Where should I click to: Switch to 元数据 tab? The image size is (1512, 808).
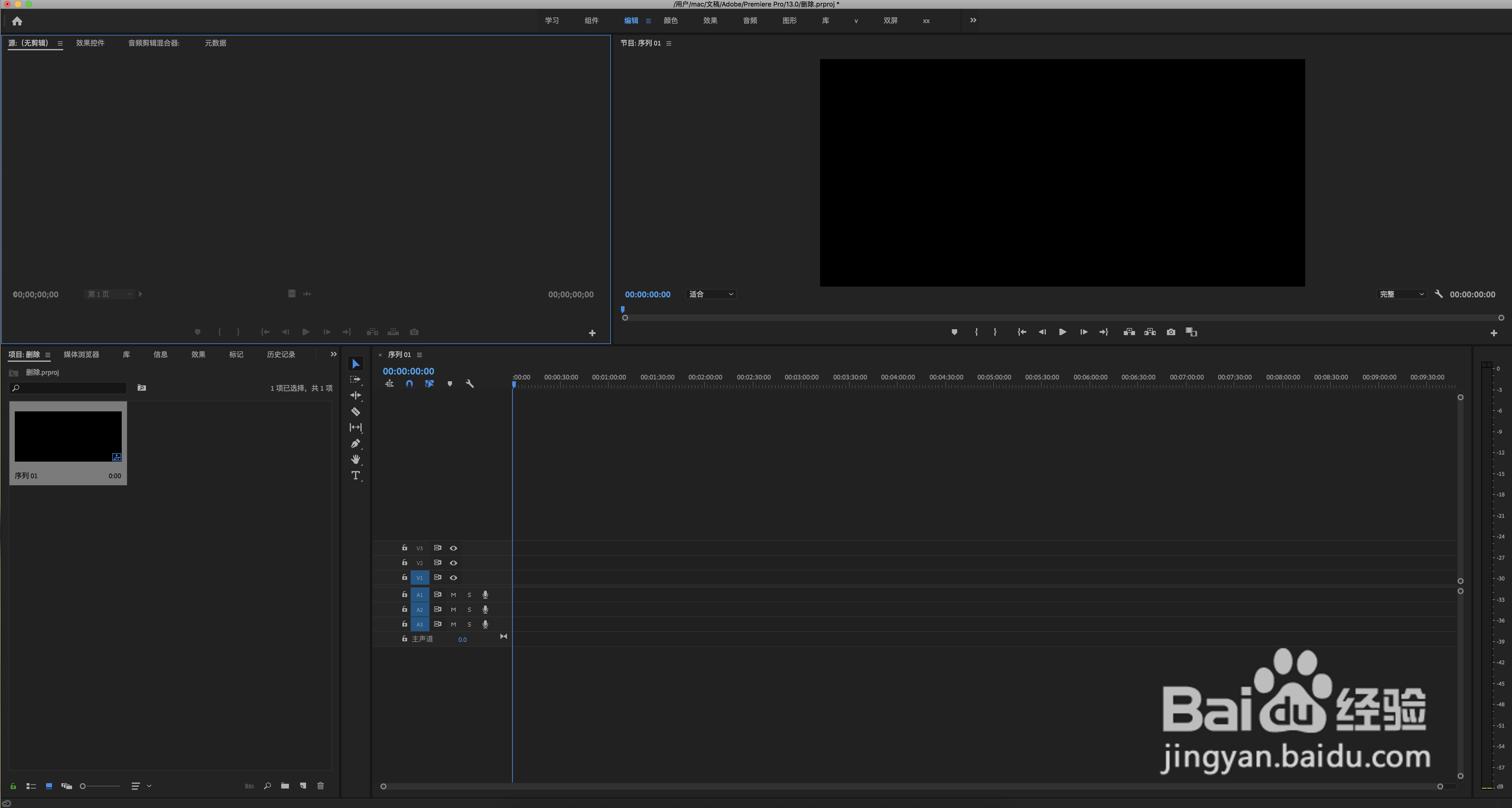[x=215, y=43]
